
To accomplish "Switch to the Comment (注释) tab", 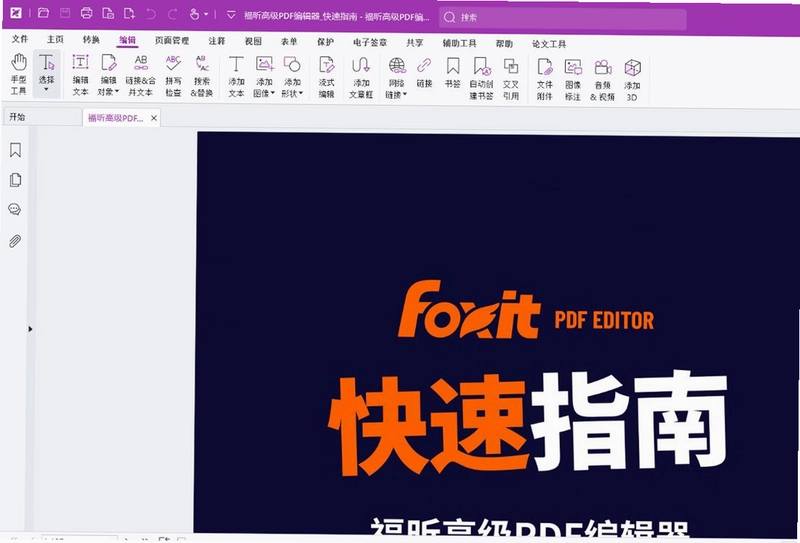I will click(217, 40).
